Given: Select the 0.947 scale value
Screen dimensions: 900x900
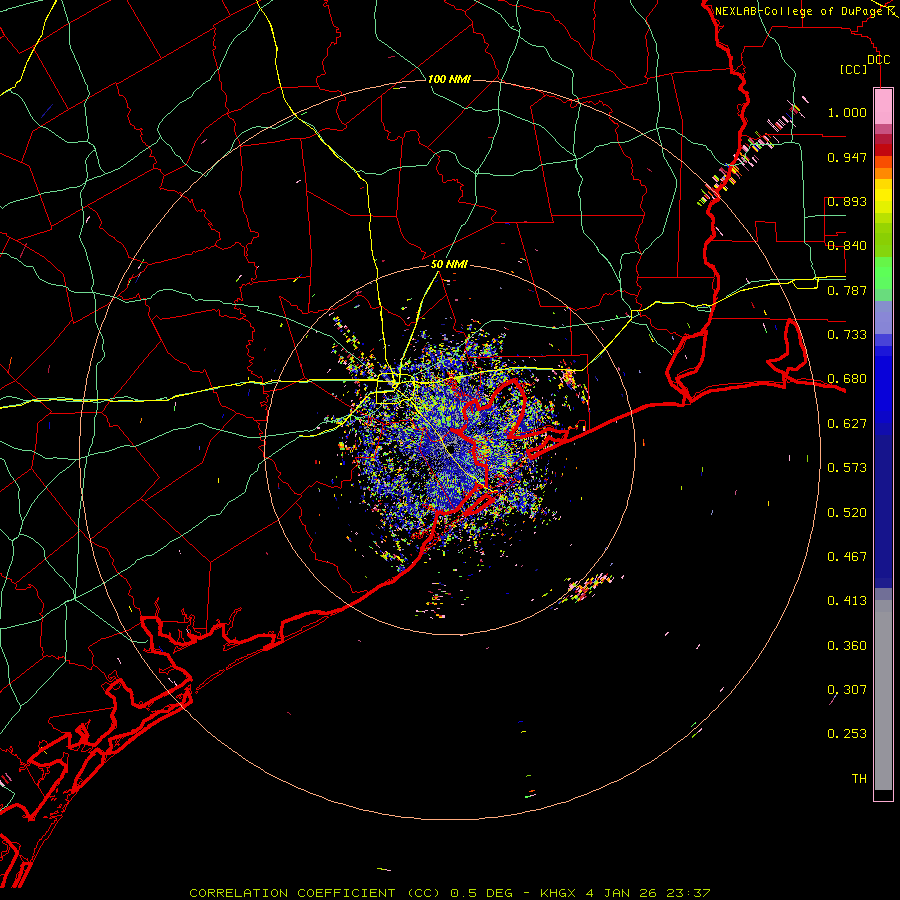Looking at the screenshot, I should click(x=847, y=157).
